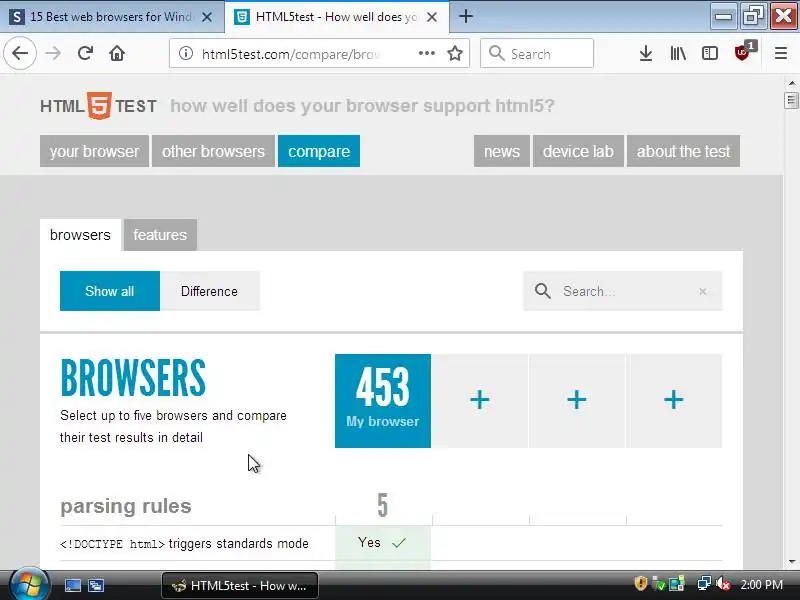Viewport: 800px width, 600px height.
Task: Switch to the features tab
Action: click(160, 235)
